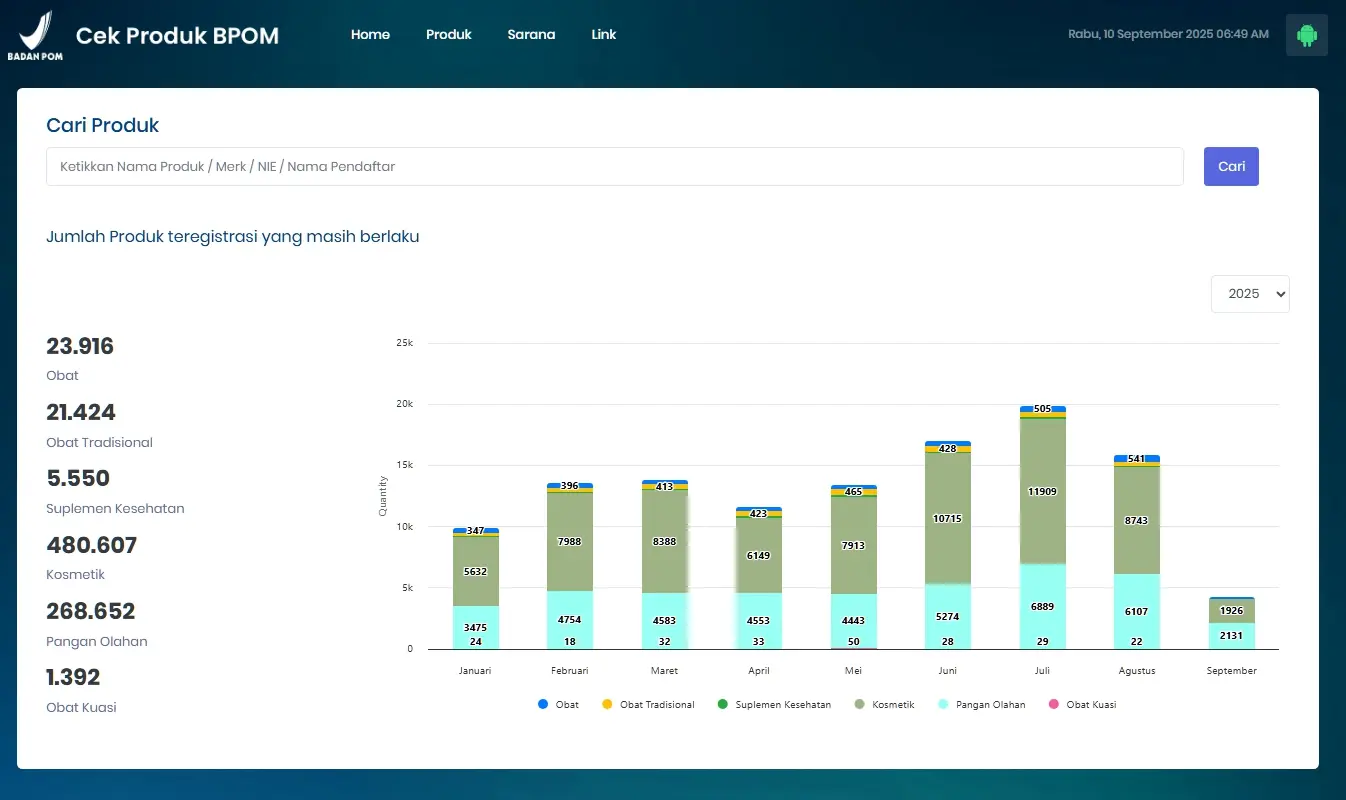Open the 2025 year dropdown
The height and width of the screenshot is (800, 1346).
[x=1250, y=294]
